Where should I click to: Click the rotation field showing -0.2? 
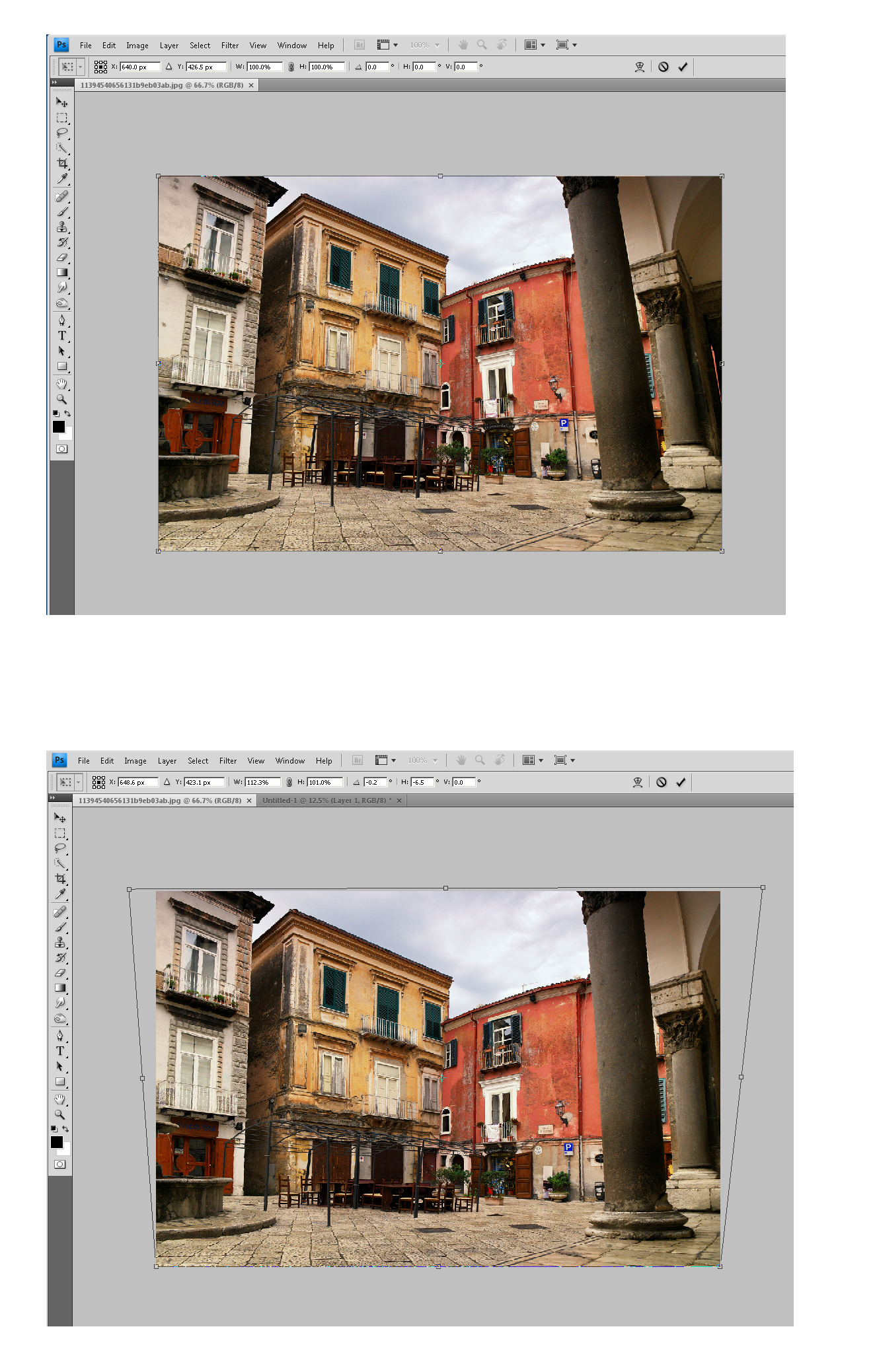[x=375, y=782]
